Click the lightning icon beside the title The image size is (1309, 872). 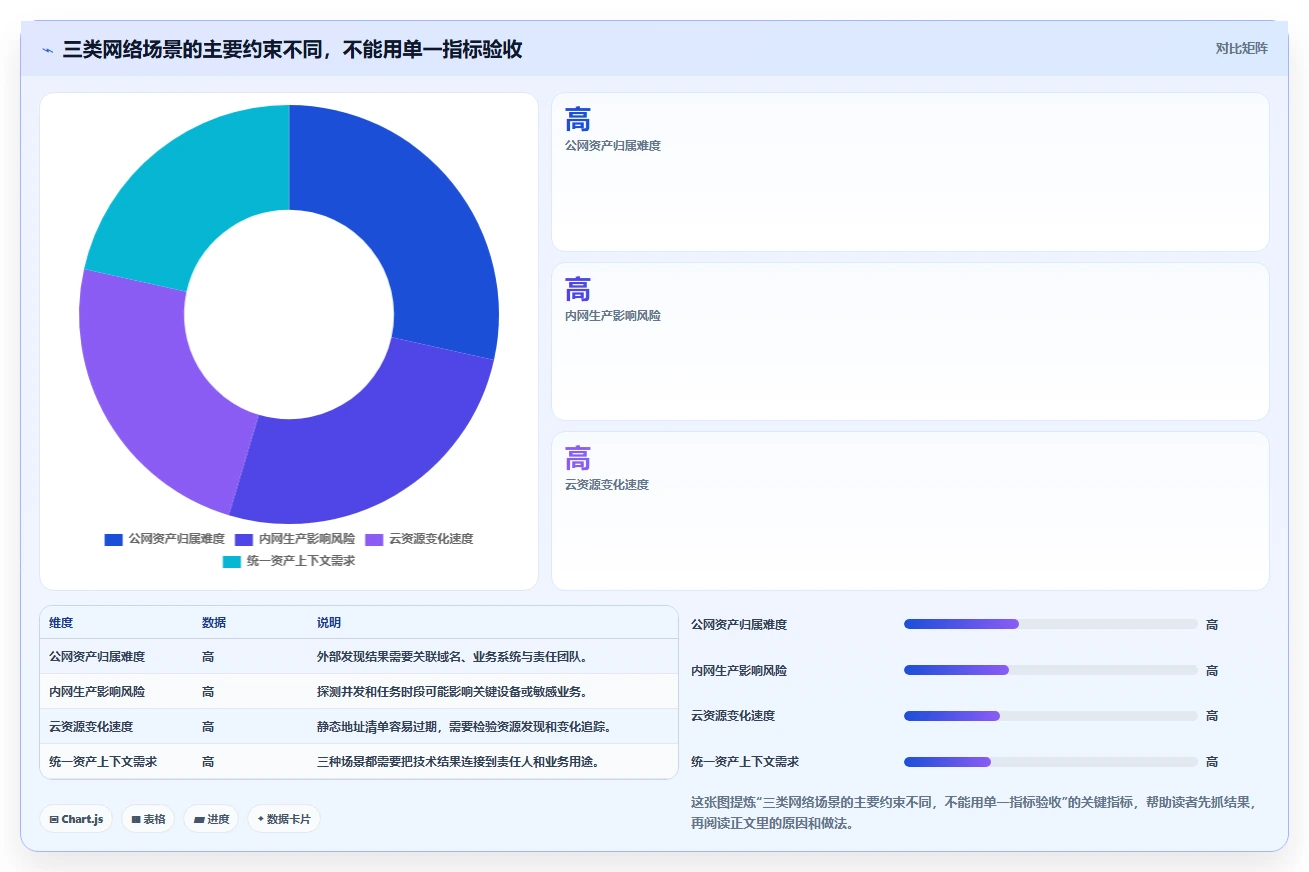48,50
